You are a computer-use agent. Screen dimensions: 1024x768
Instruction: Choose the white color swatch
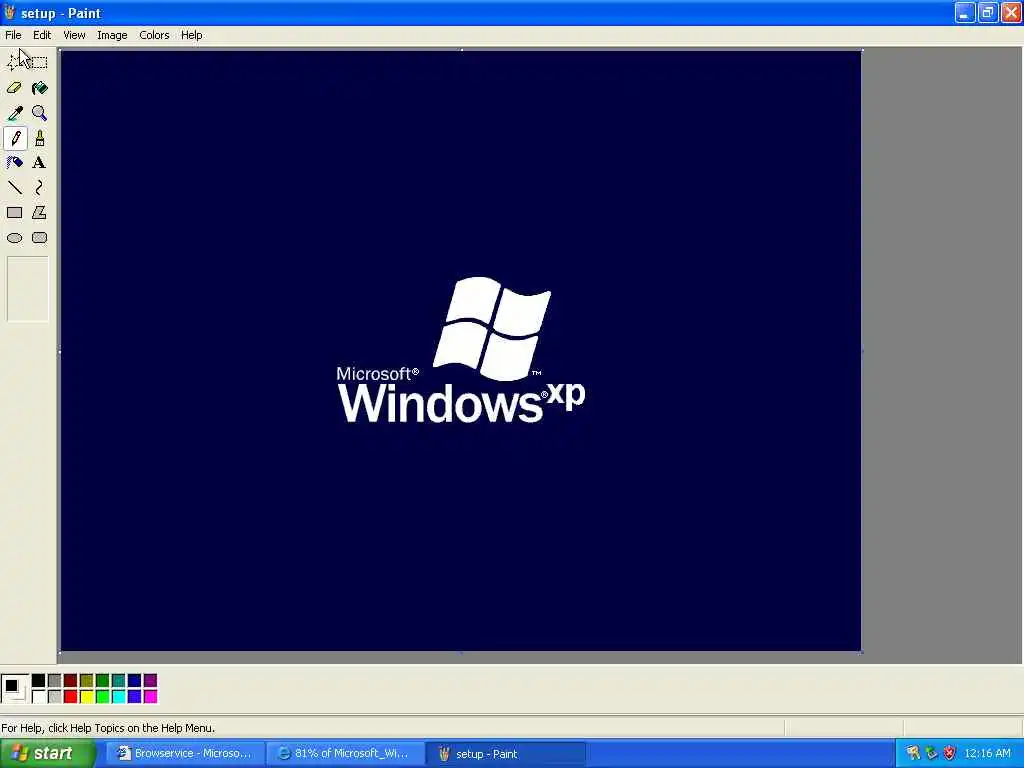click(39, 697)
